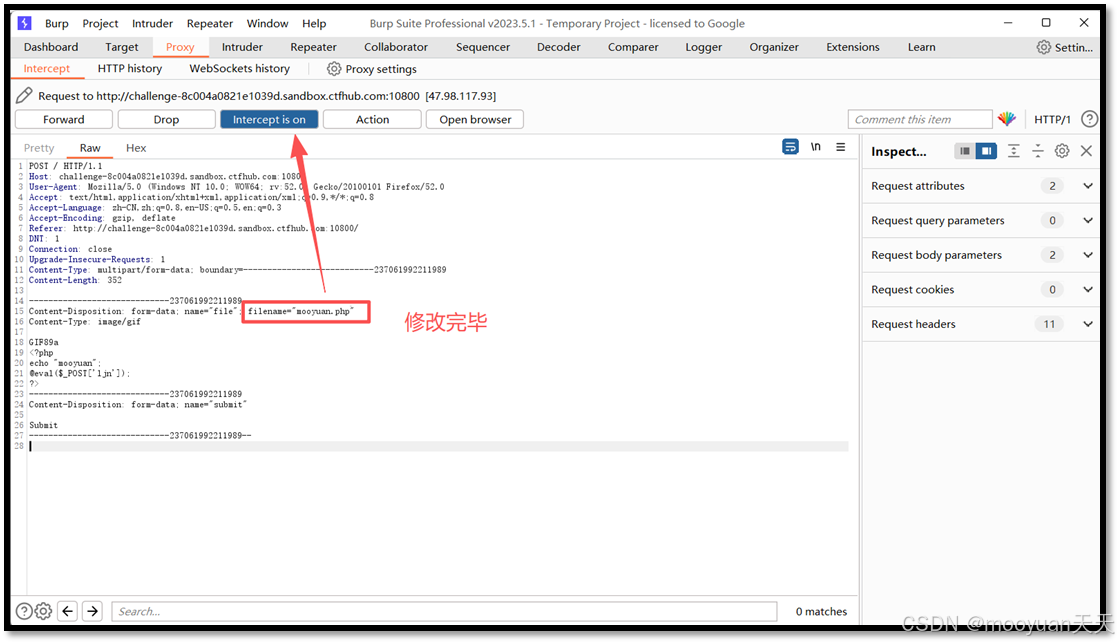Switch editor to Pretty view
Image resolution: width=1119 pixels, height=644 pixels.
coord(39,148)
